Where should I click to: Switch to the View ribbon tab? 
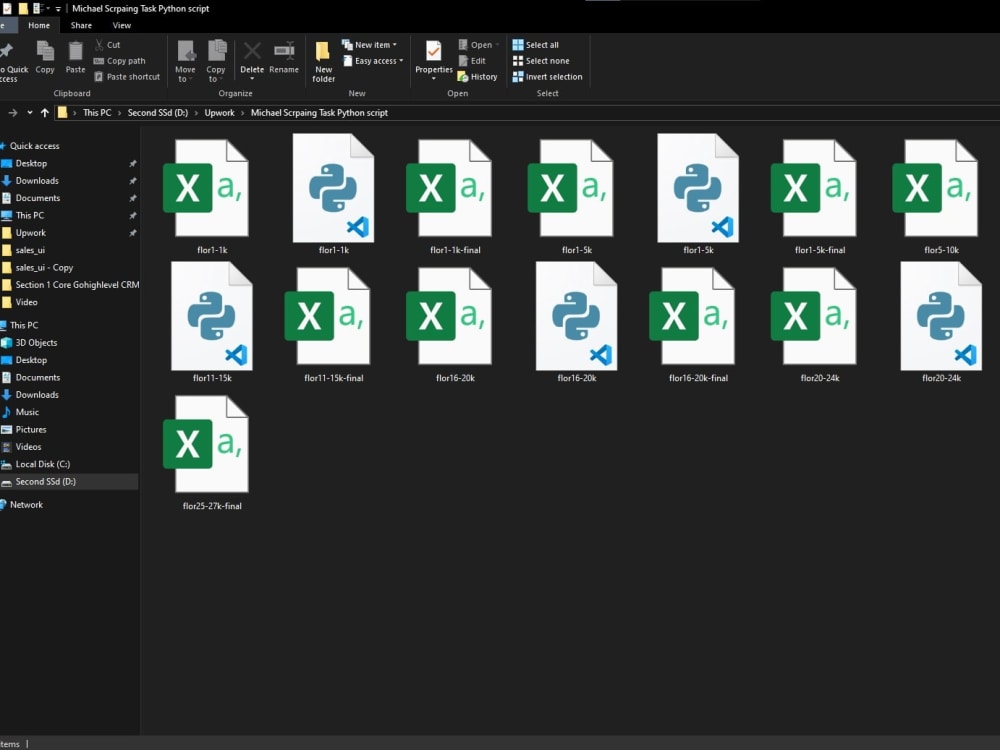122,26
